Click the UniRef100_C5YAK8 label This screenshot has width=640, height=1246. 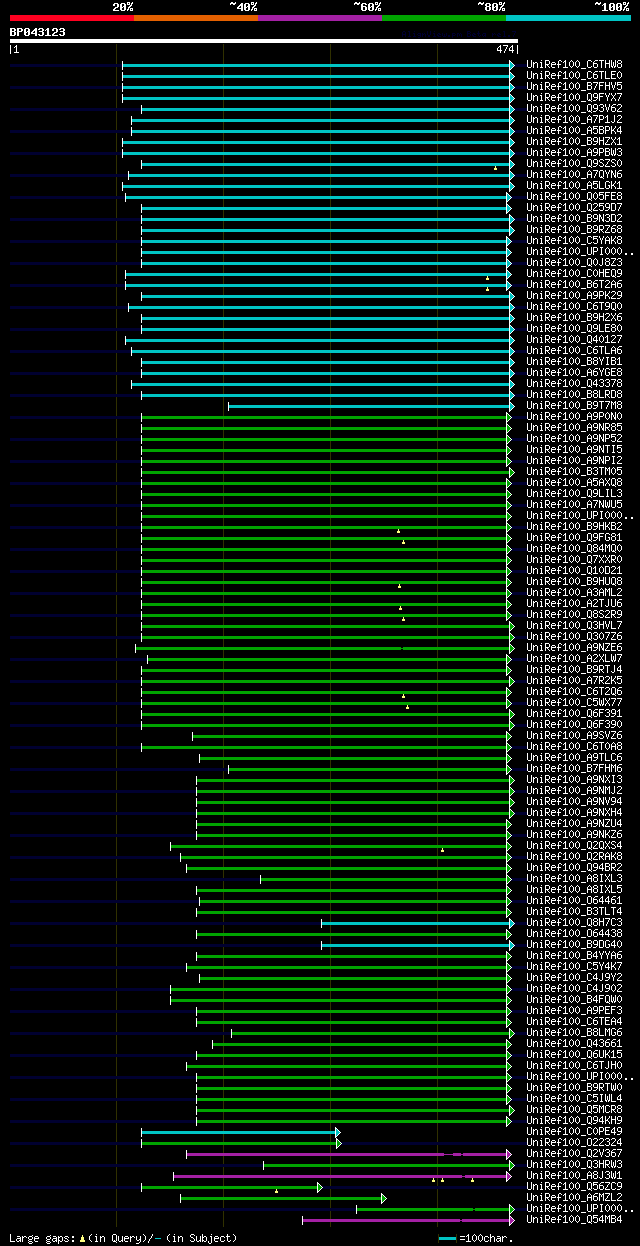(x=574, y=240)
